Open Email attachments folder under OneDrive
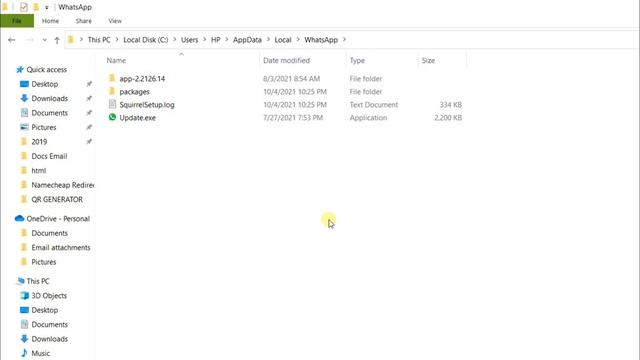 point(61,247)
